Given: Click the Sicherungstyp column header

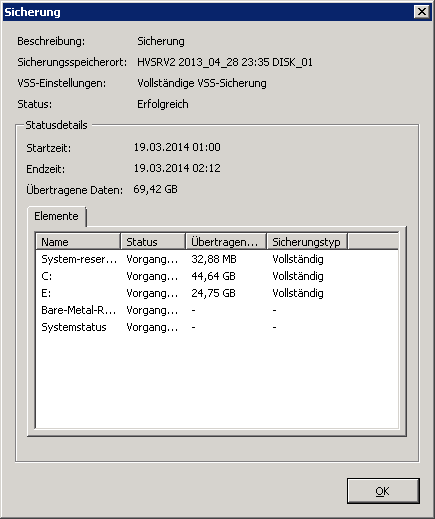Looking at the screenshot, I should [x=307, y=242].
